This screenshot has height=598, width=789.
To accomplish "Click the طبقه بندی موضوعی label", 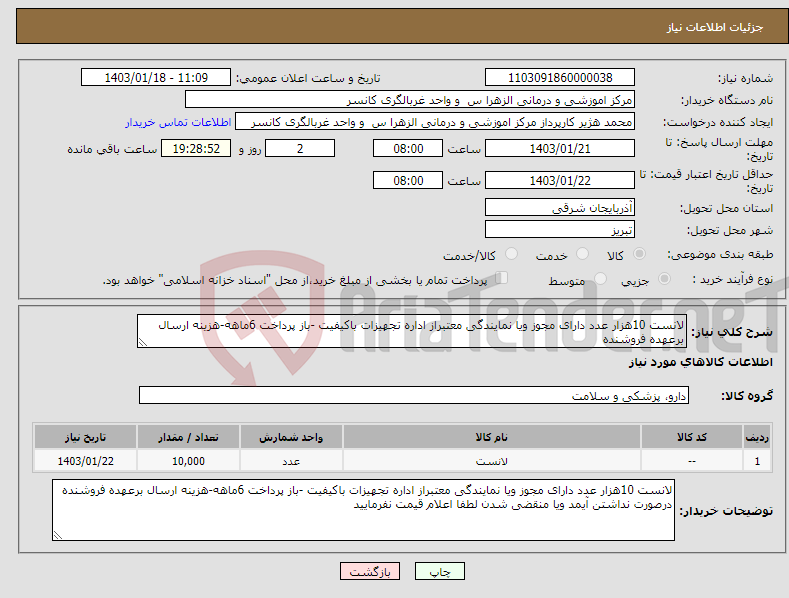I will (720, 255).
